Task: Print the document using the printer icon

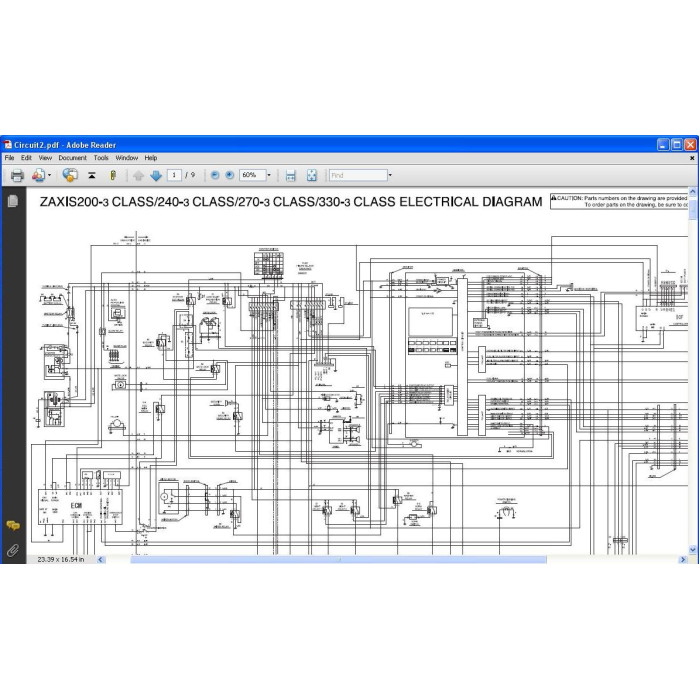Action: (17, 175)
